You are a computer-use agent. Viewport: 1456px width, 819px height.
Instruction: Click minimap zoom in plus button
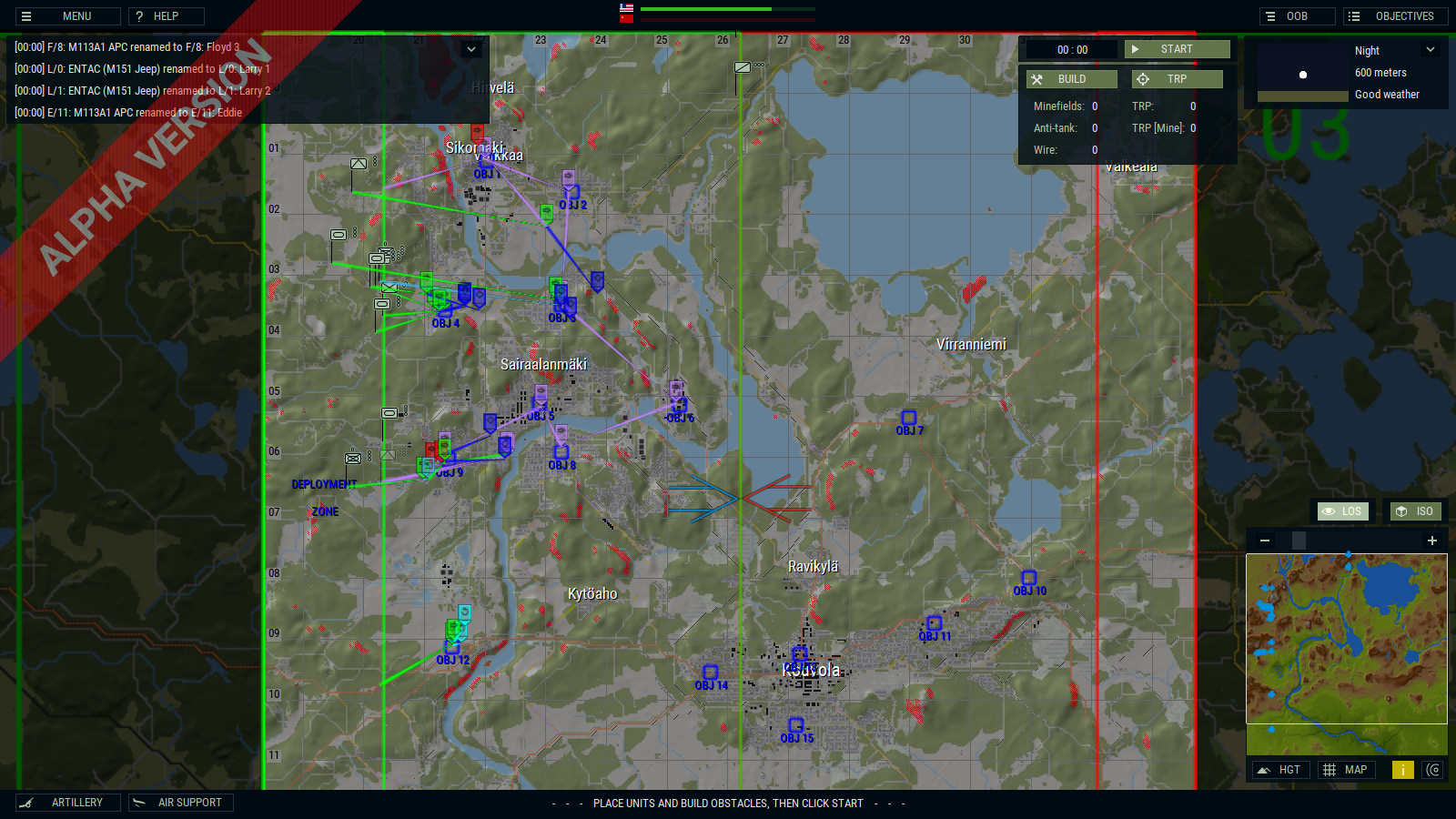point(1431,541)
